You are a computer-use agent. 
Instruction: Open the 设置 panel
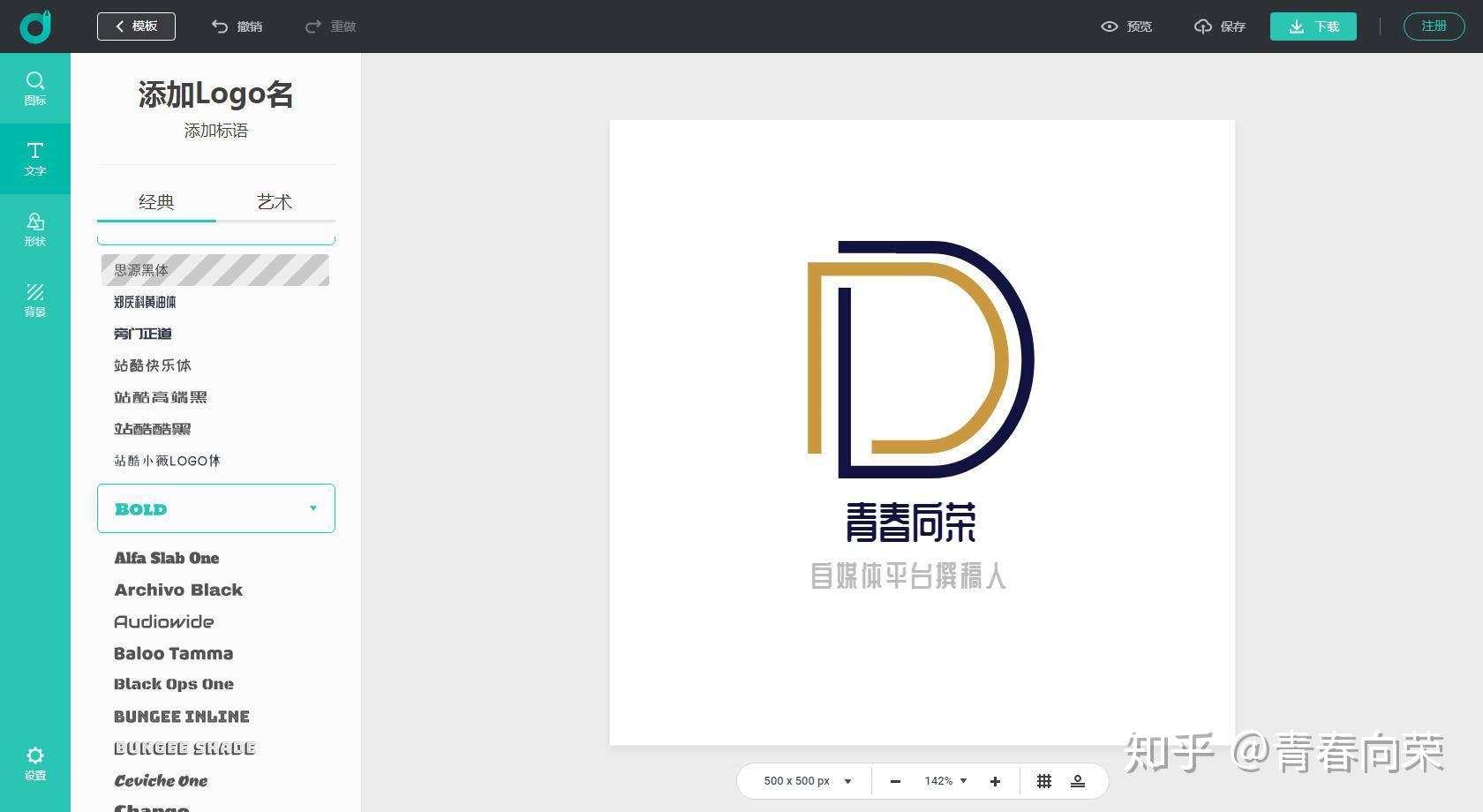click(34, 763)
